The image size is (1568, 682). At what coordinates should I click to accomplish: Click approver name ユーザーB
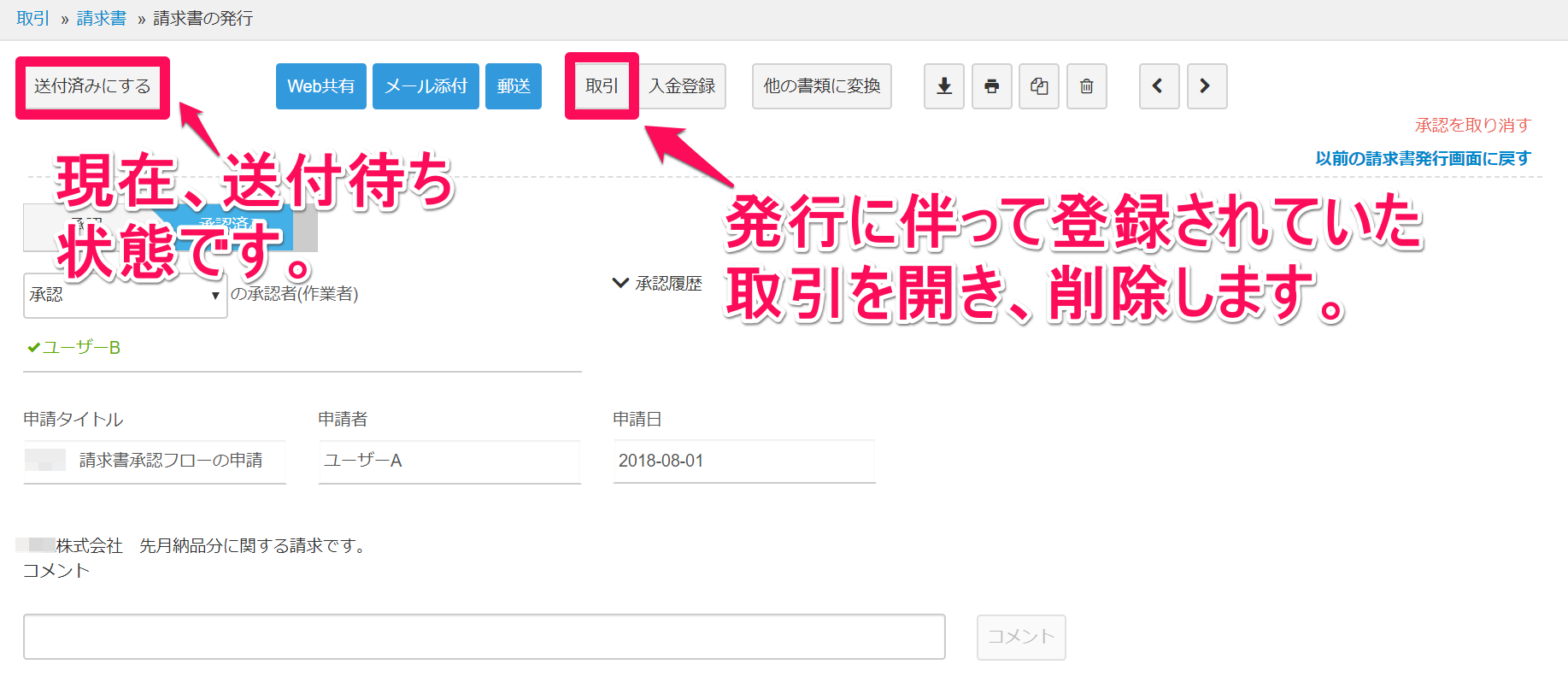(x=81, y=348)
